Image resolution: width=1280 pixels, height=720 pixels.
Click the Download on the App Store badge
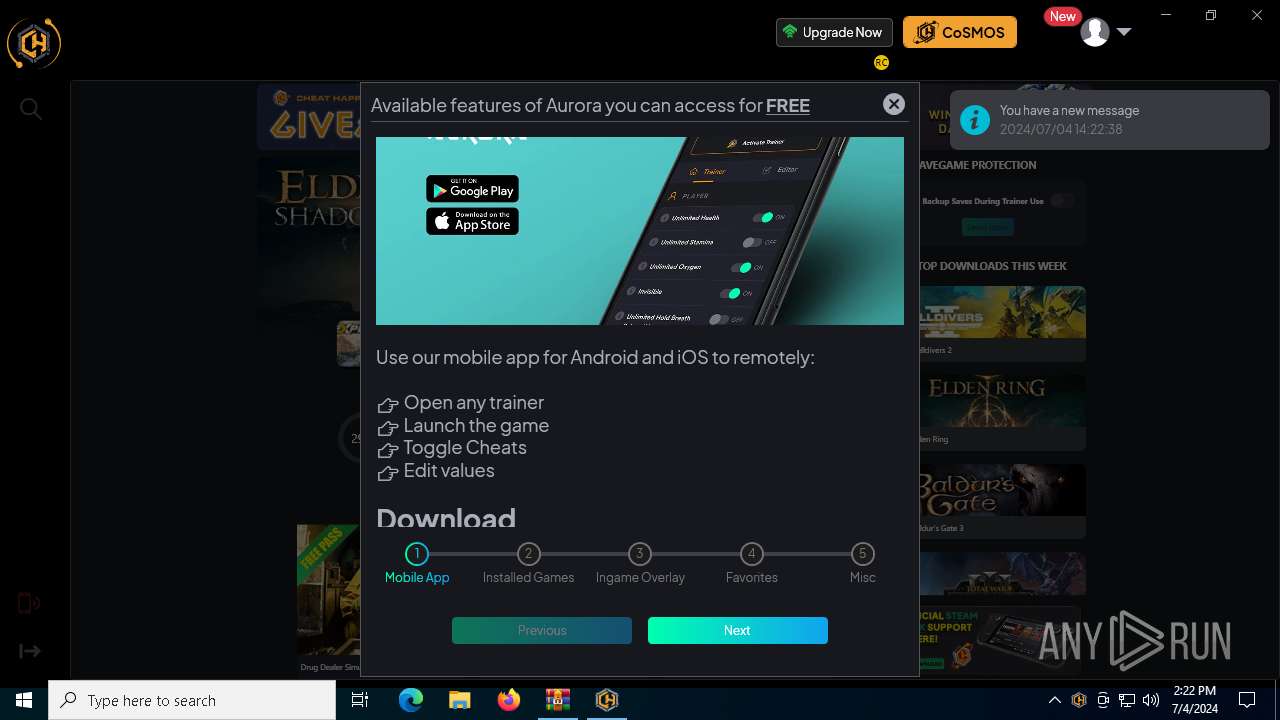pyautogui.click(x=472, y=221)
